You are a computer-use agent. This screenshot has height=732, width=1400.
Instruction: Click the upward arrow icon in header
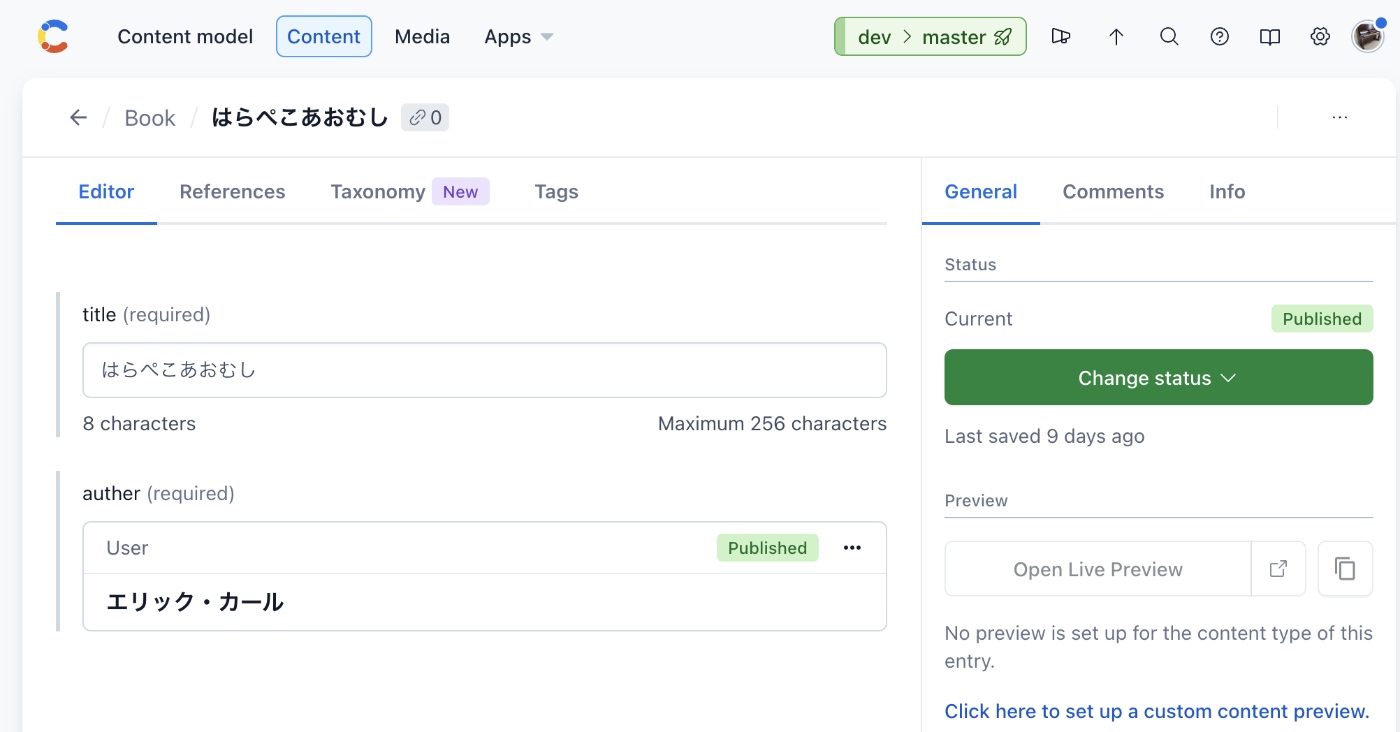tap(1116, 37)
